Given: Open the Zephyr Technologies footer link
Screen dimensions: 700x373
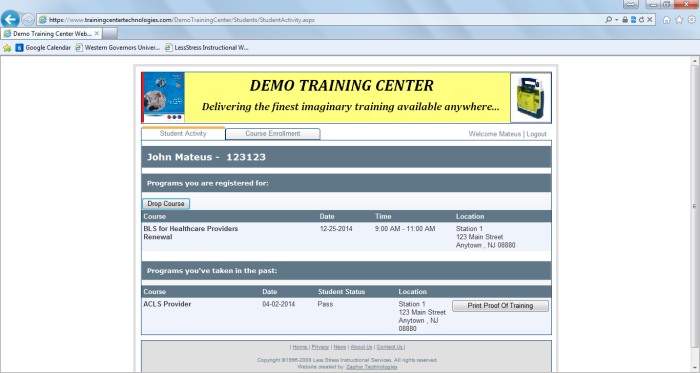Looking at the screenshot, I should [371, 367].
